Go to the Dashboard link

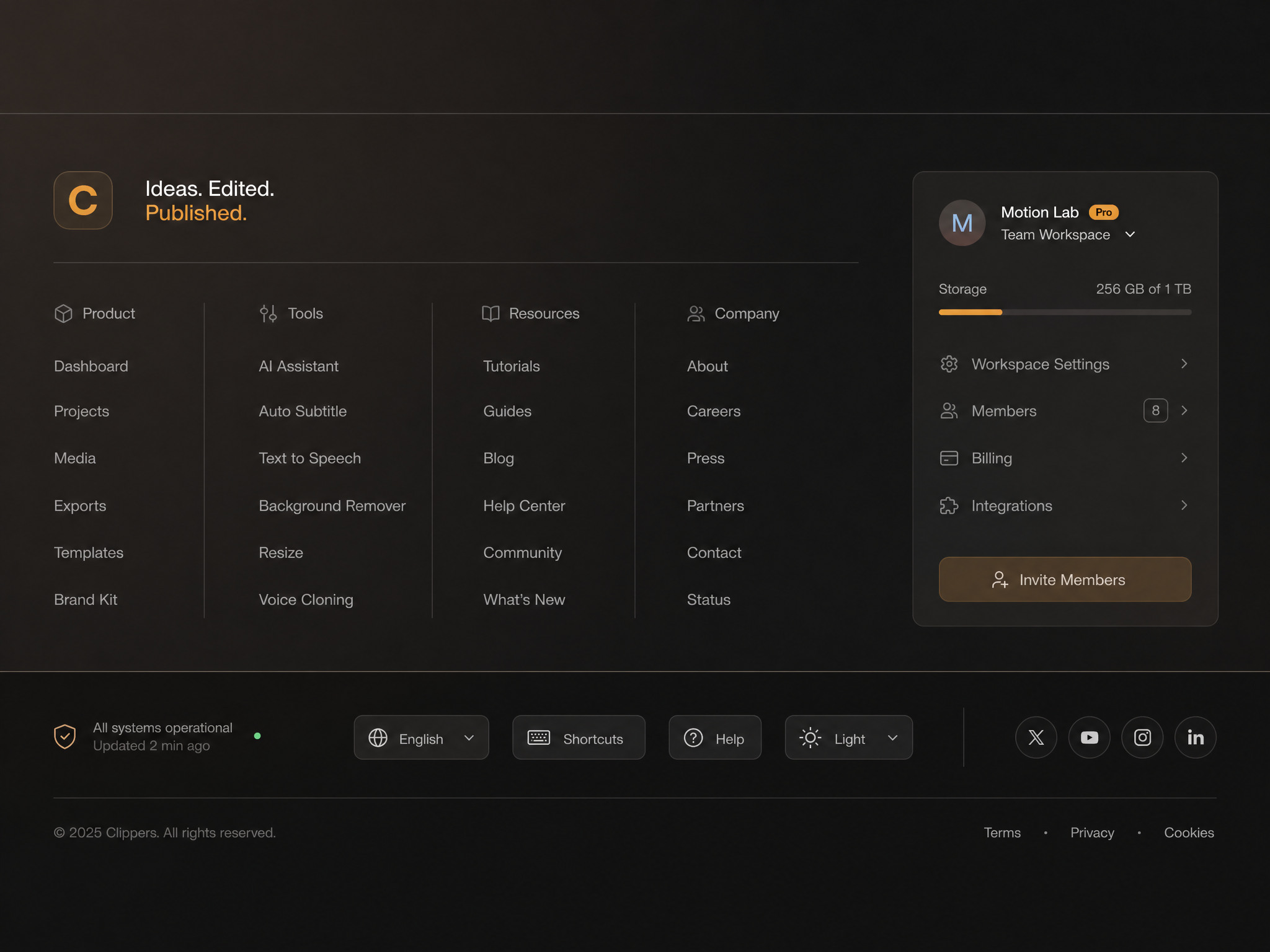(91, 366)
